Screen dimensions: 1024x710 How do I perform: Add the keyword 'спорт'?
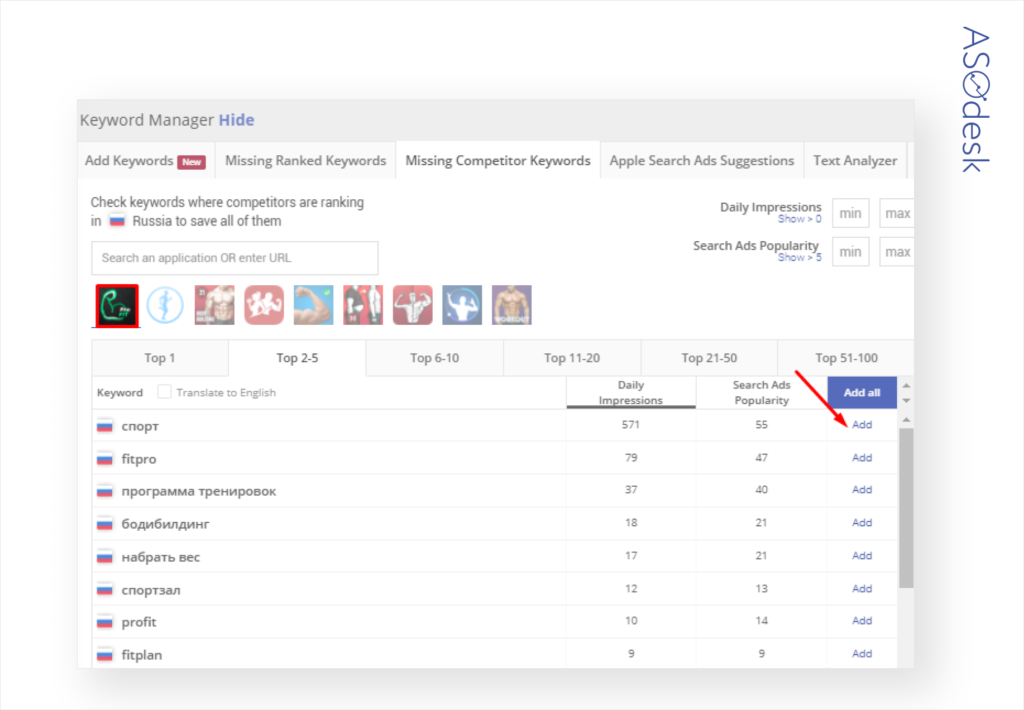(862, 425)
